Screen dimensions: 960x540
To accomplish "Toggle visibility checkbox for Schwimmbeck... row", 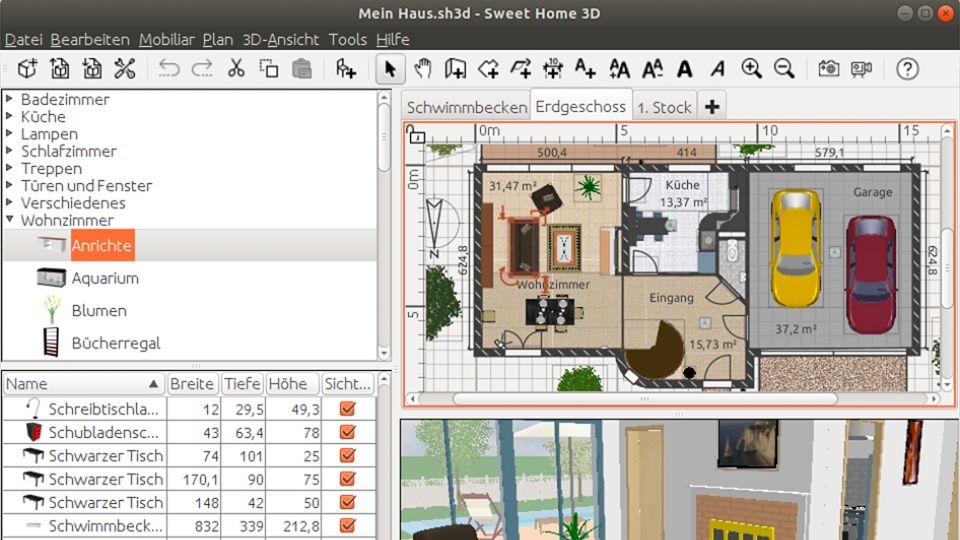I will pos(348,525).
